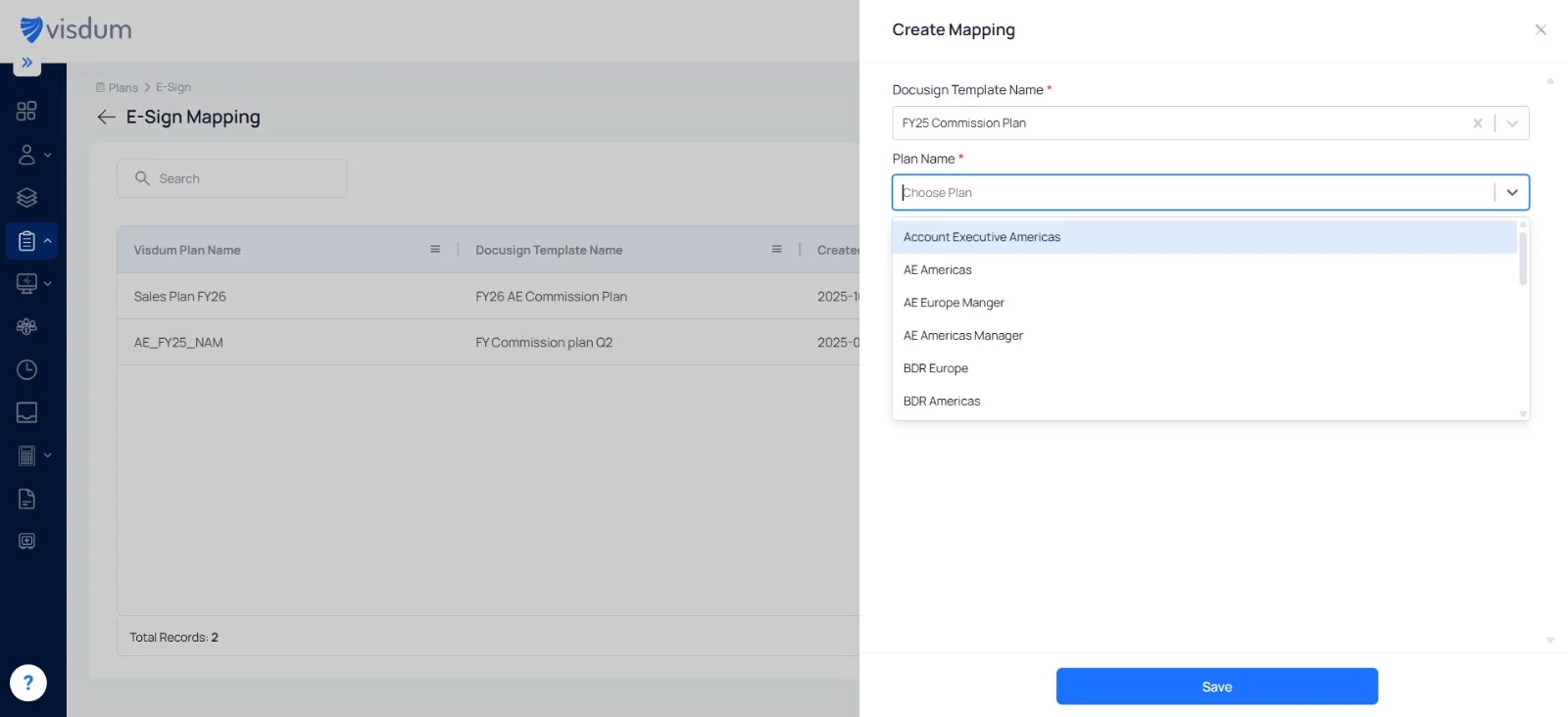Expand the sidebar with the double-chevron icon

(27, 63)
